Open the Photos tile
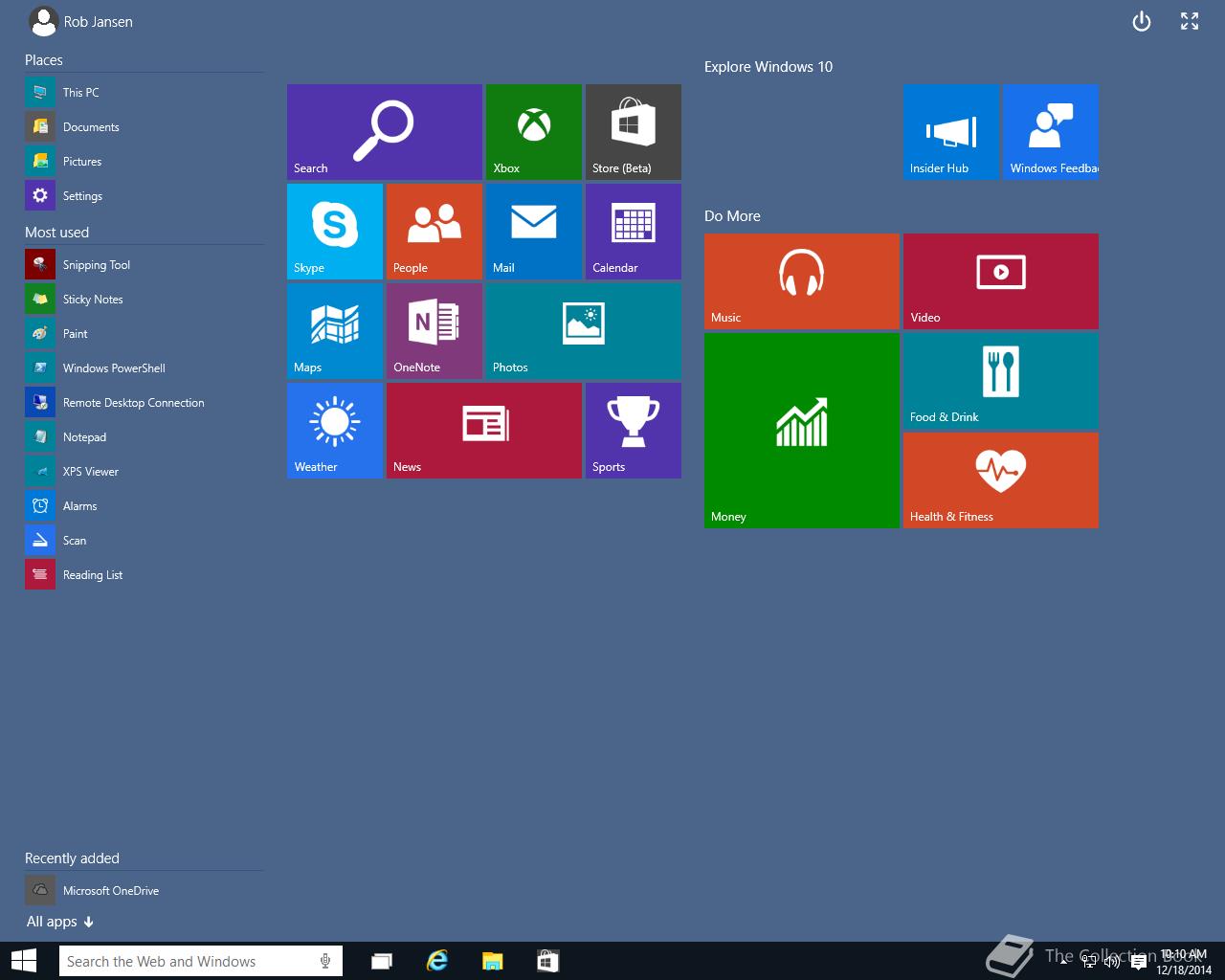The image size is (1225, 980). (x=584, y=331)
